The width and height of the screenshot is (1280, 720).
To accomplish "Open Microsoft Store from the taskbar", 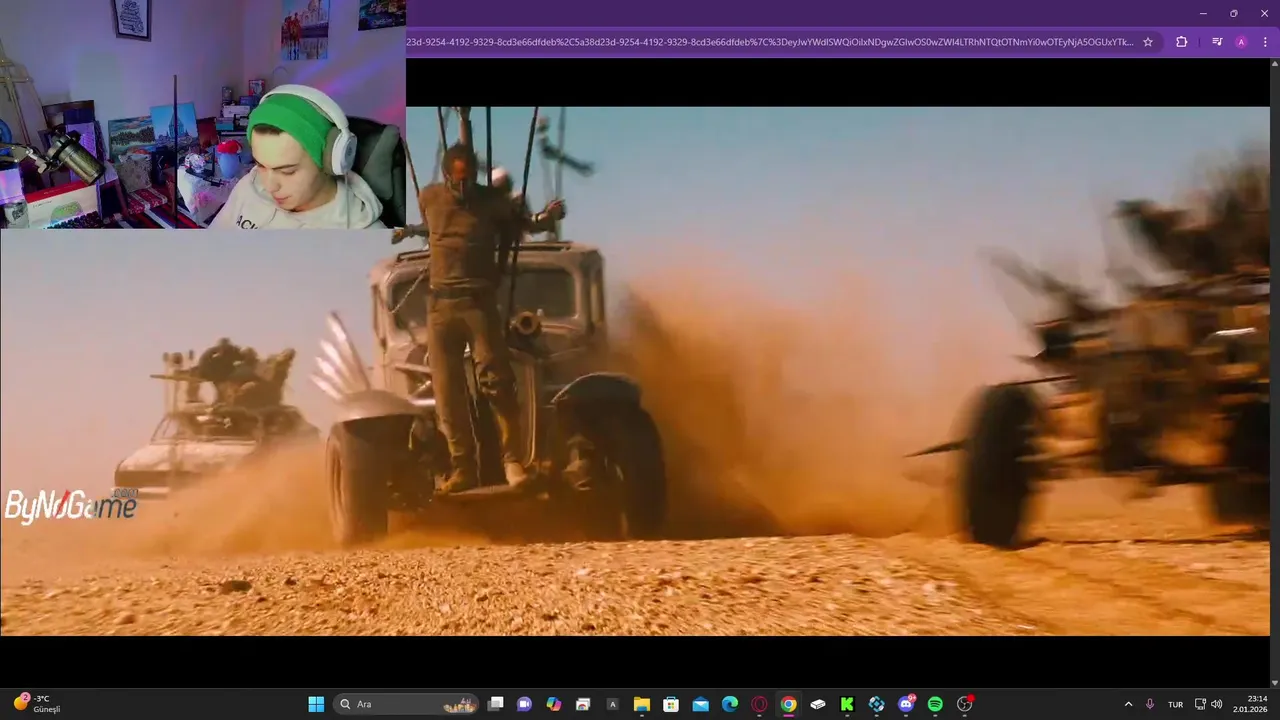I will (x=671, y=704).
